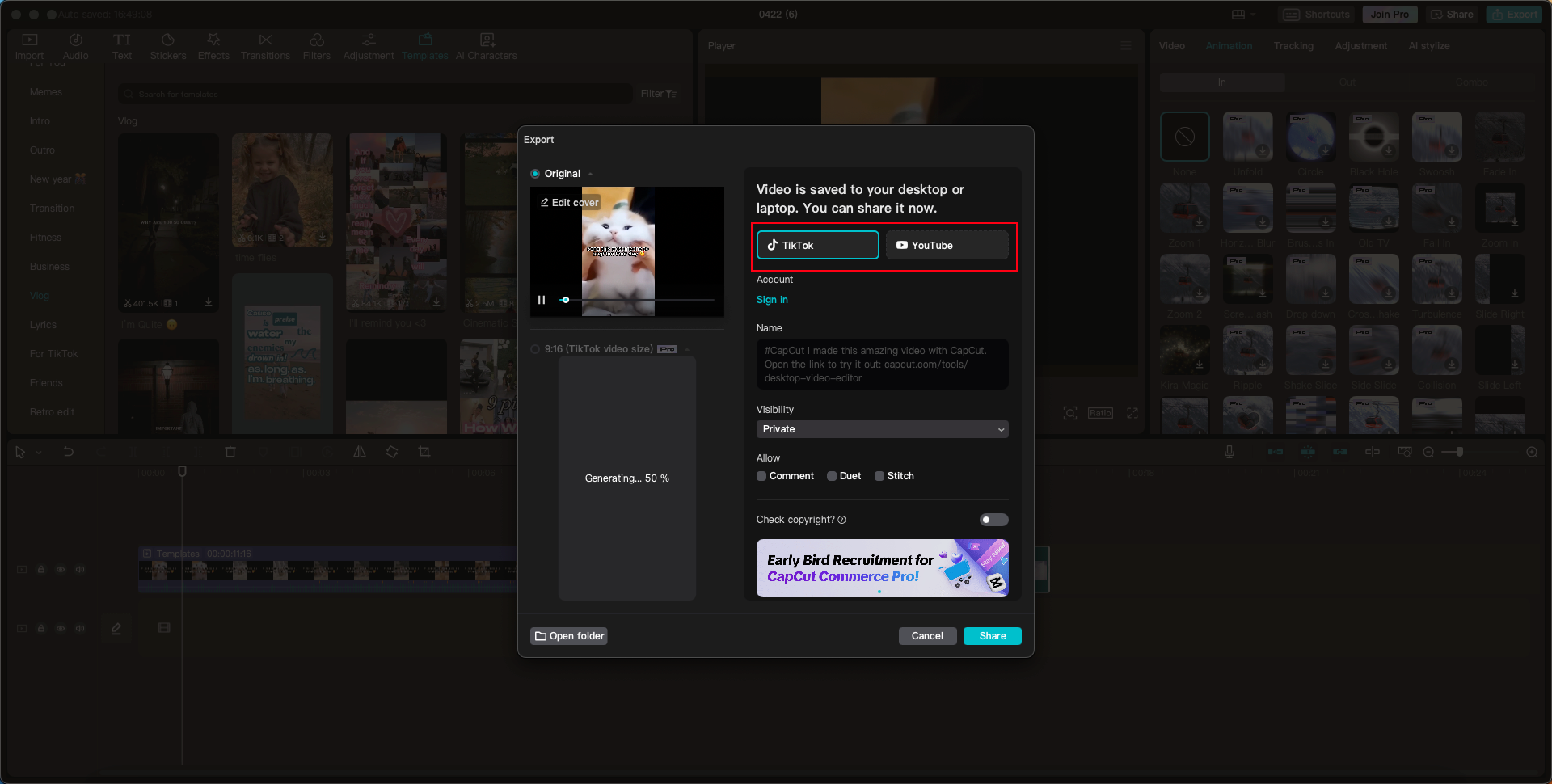This screenshot has height=784, width=1552.
Task: Click the export preview progress slider
Action: click(639, 300)
